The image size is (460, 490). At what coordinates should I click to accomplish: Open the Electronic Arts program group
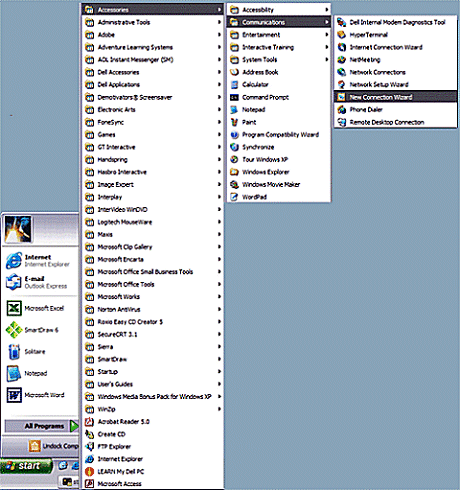[153, 110]
